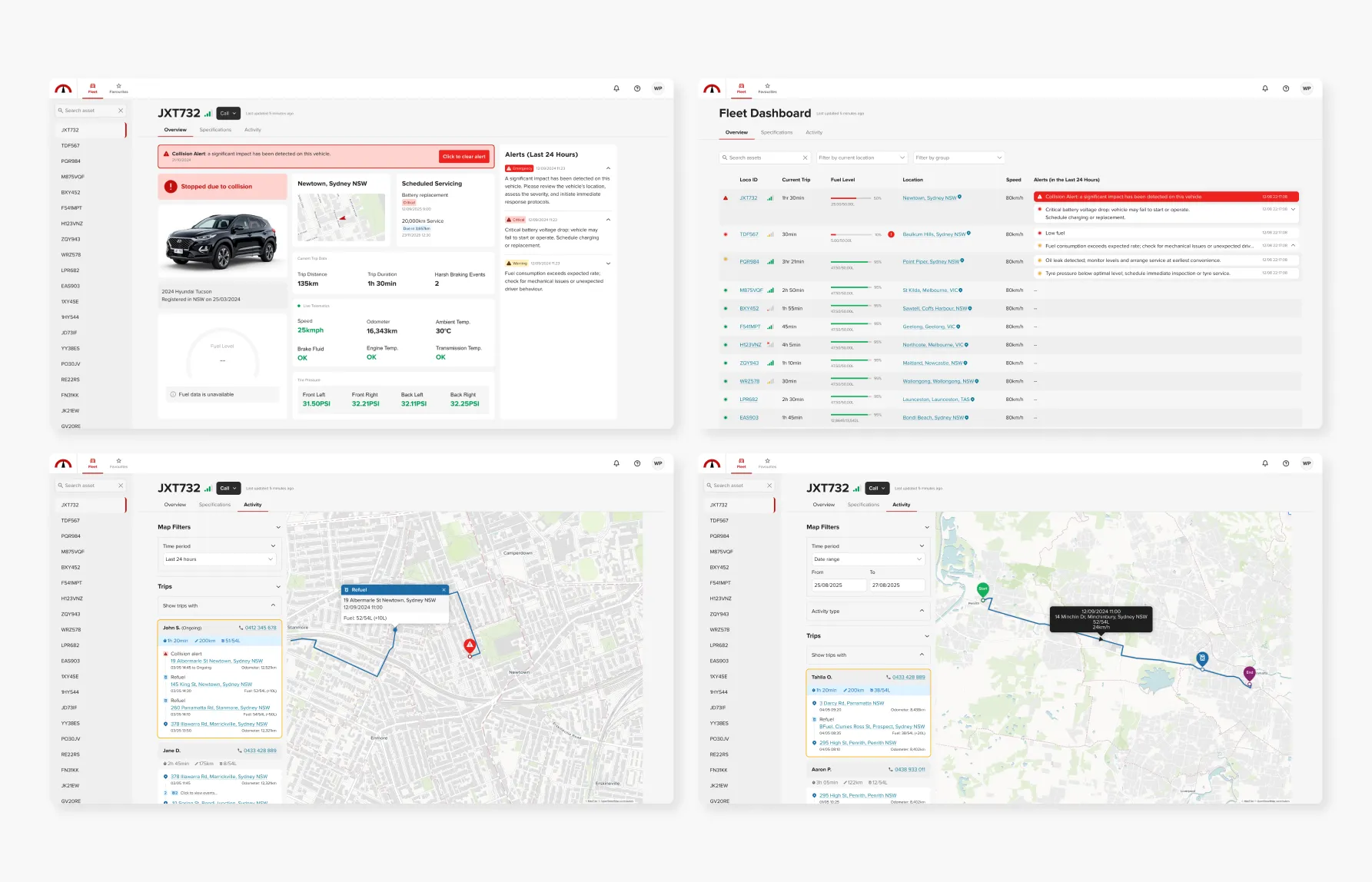Close the Refuel popup on the map
Viewport: 1372px width, 882px height.
[x=443, y=590]
